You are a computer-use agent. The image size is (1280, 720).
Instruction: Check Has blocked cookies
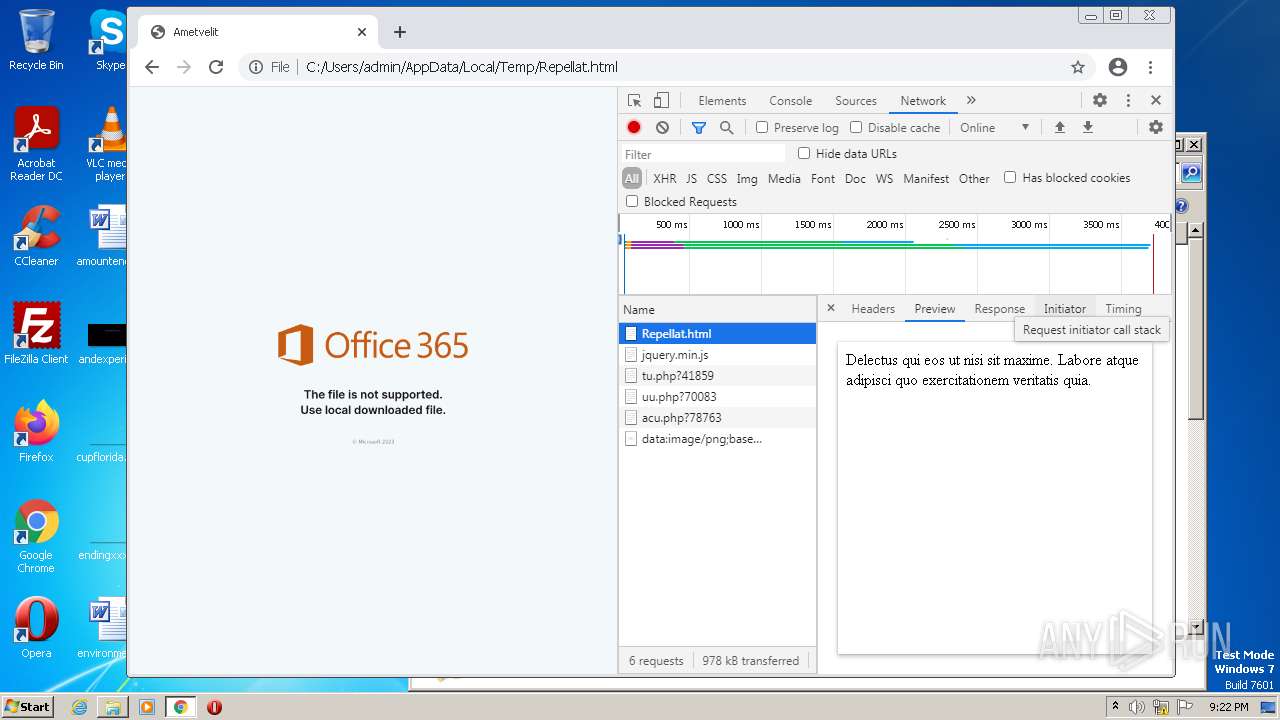click(1010, 177)
